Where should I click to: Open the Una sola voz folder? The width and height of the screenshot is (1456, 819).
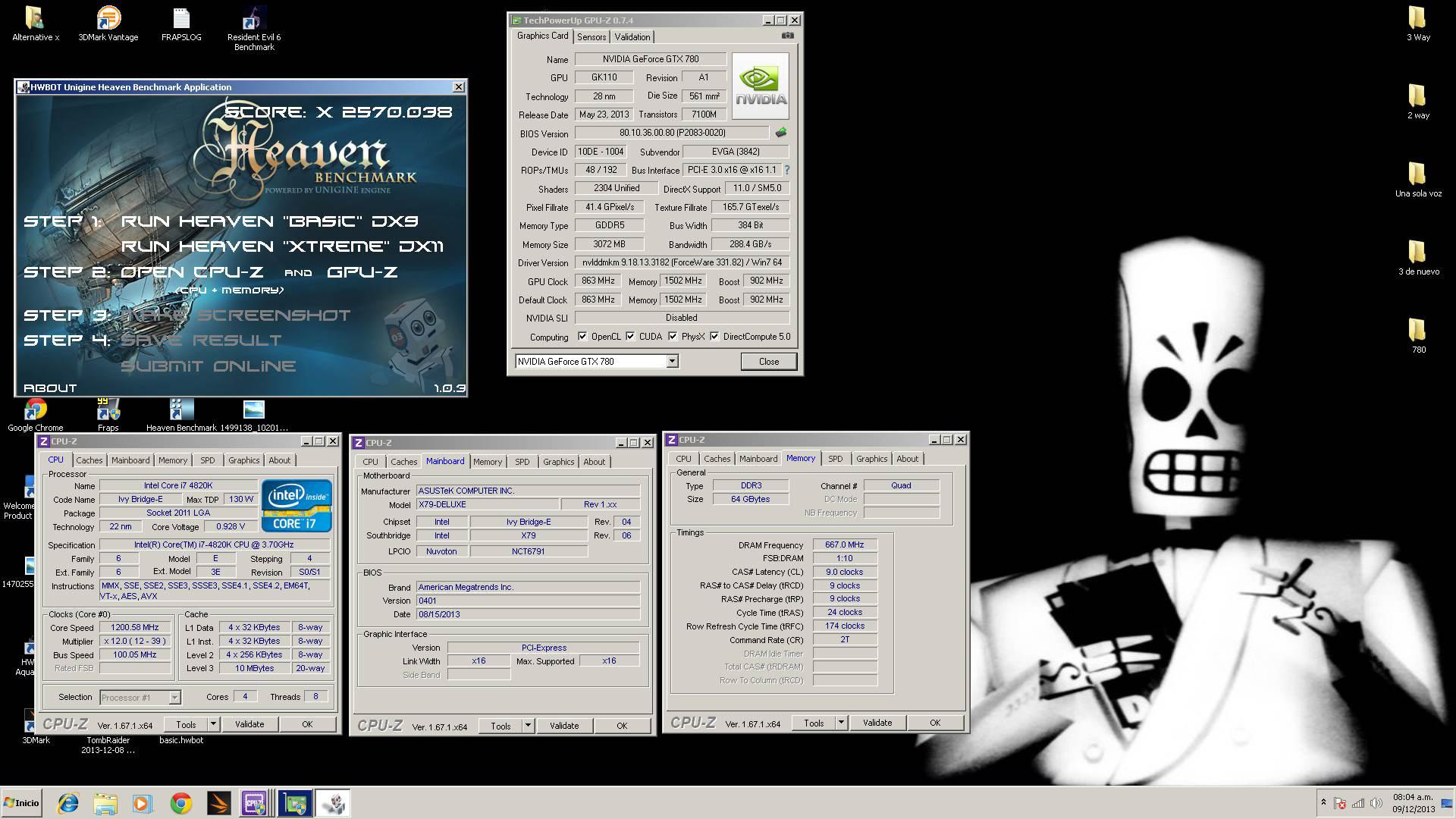[1418, 179]
